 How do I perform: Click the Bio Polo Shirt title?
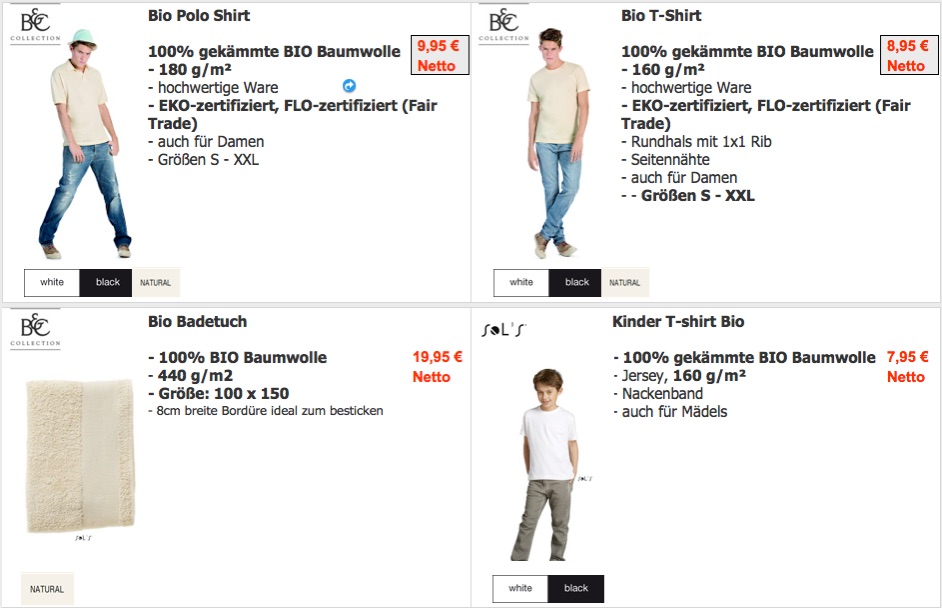click(x=199, y=16)
